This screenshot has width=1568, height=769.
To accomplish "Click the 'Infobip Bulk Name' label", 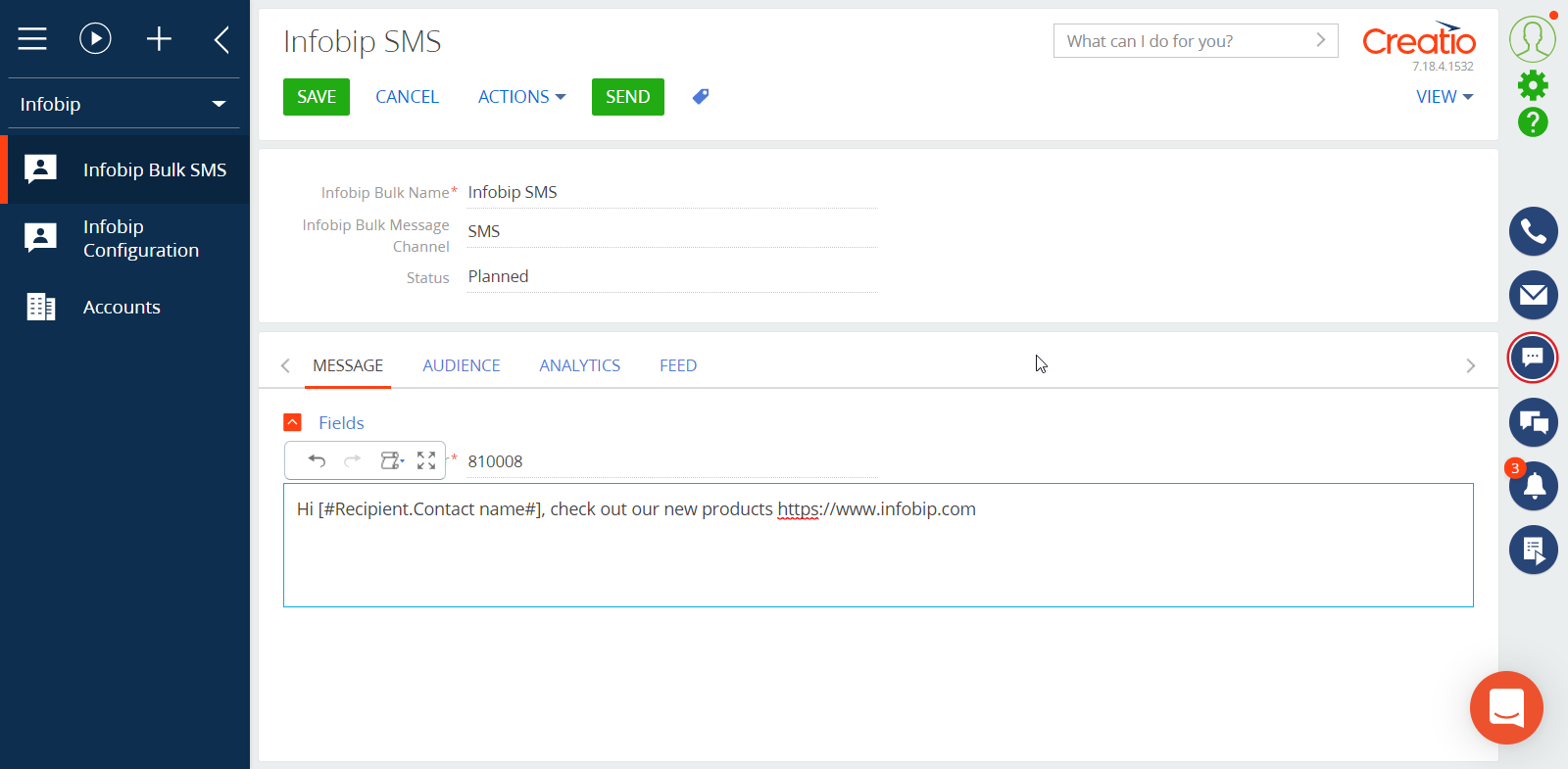I will (385, 193).
